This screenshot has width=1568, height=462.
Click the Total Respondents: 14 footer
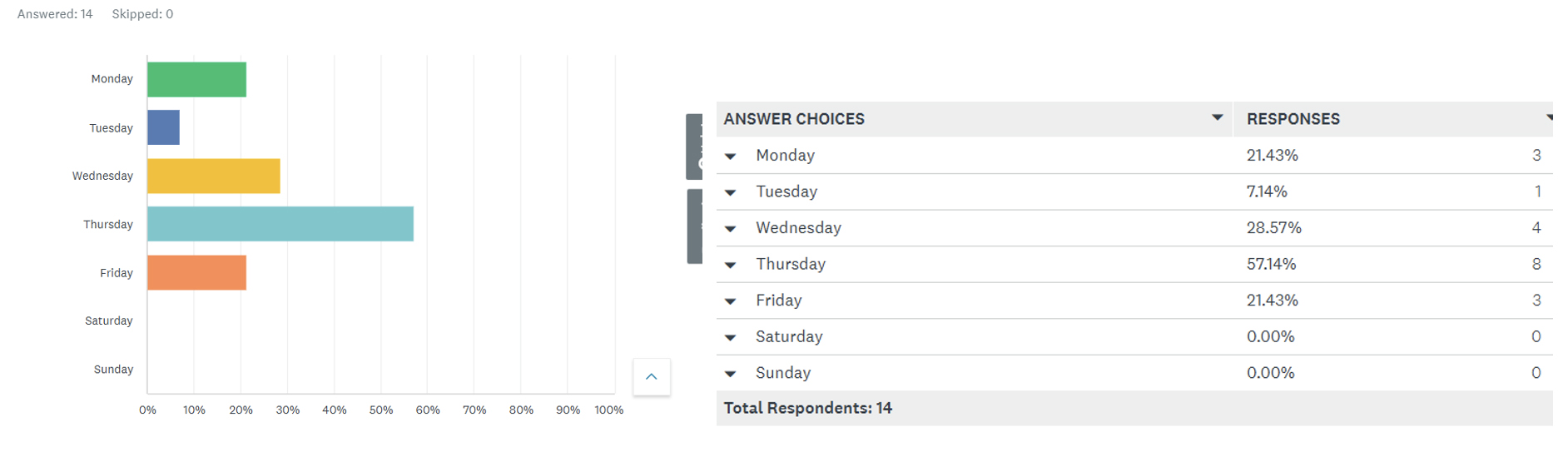coord(808,408)
